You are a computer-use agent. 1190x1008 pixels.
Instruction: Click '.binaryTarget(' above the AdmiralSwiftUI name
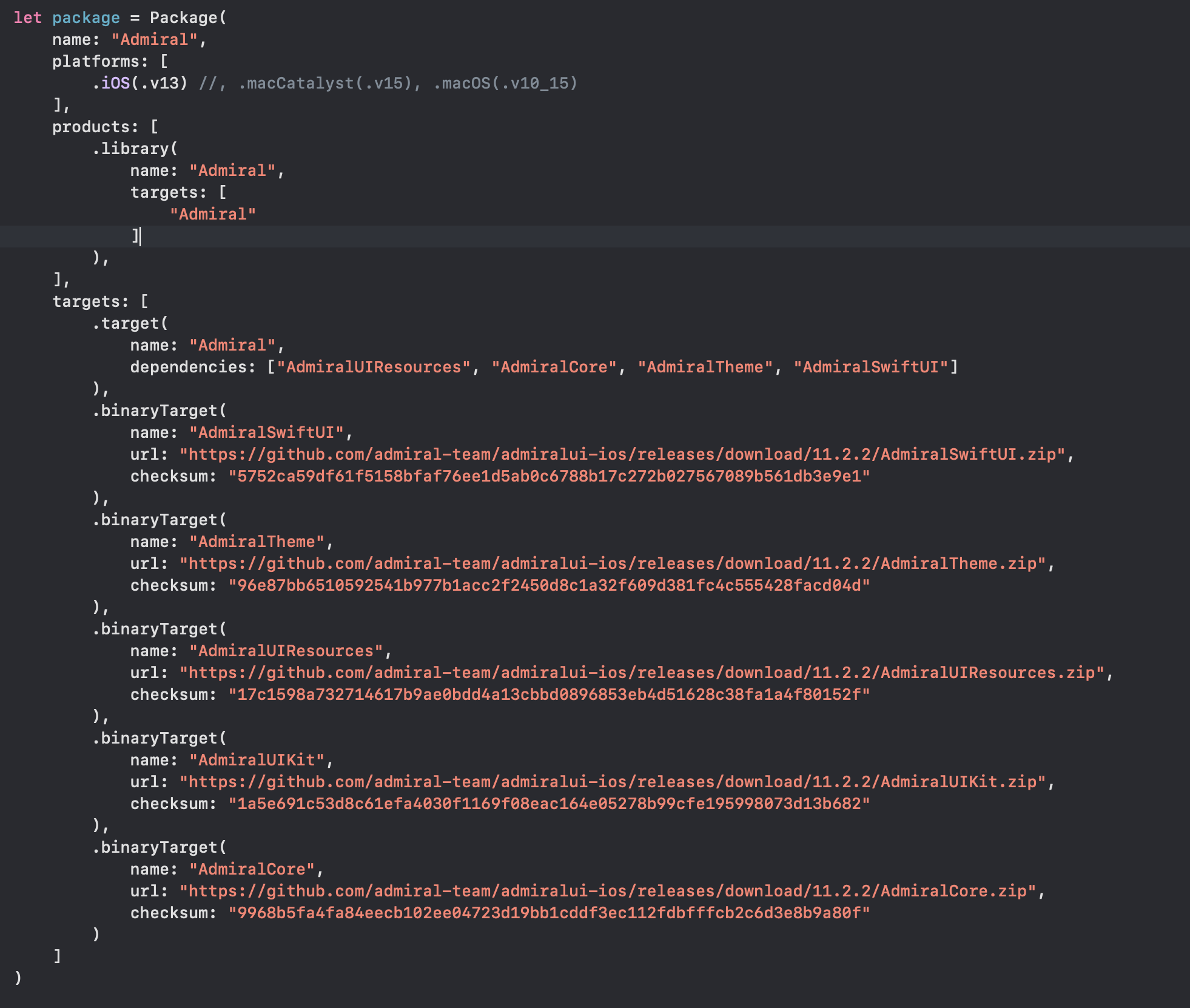159,411
